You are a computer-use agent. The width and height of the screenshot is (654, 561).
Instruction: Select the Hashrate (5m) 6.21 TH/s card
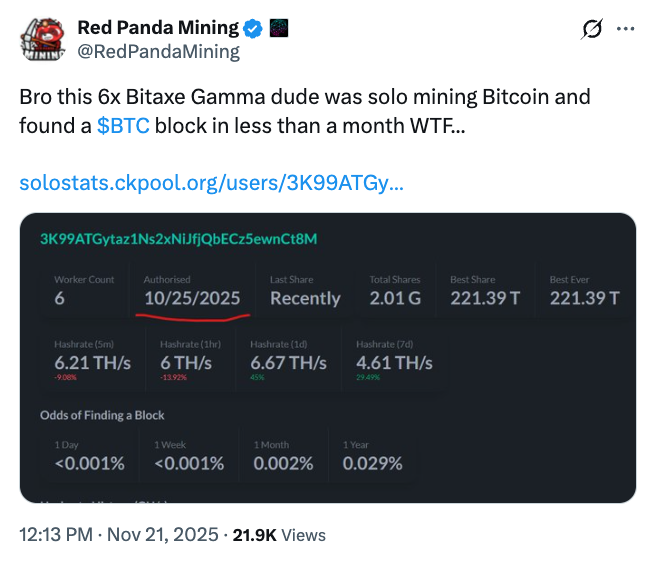93,357
